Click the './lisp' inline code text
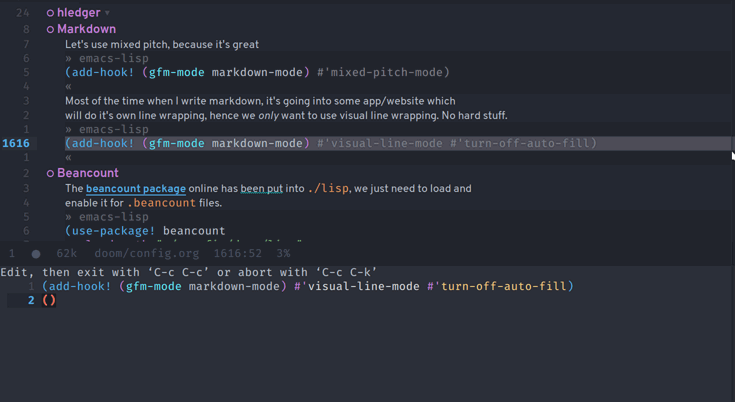The width and height of the screenshot is (735, 402). [328, 188]
